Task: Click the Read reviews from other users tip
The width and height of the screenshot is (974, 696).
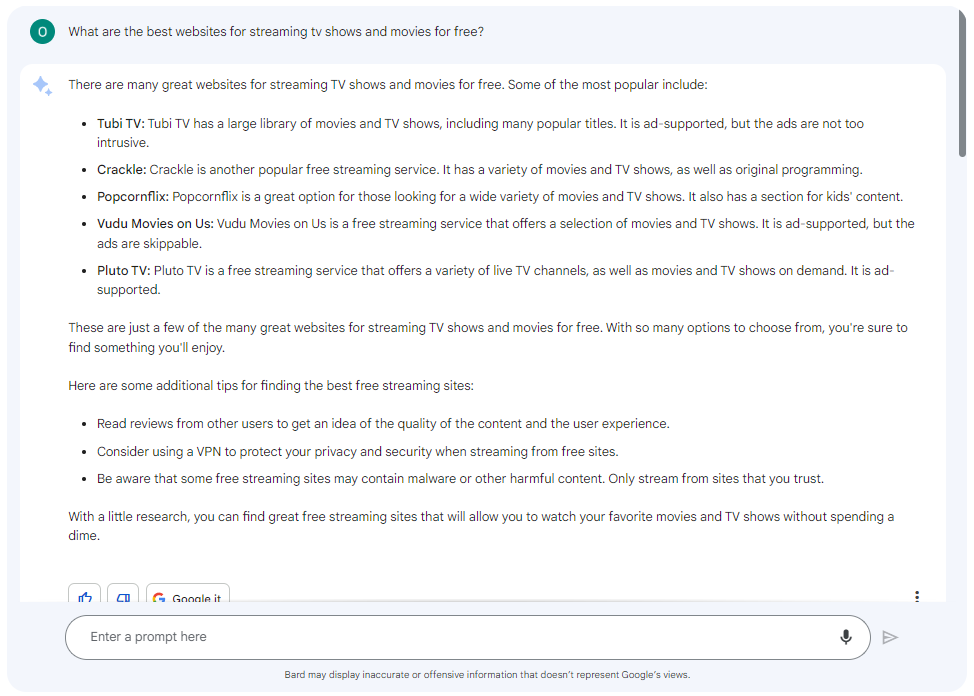Action: 383,424
